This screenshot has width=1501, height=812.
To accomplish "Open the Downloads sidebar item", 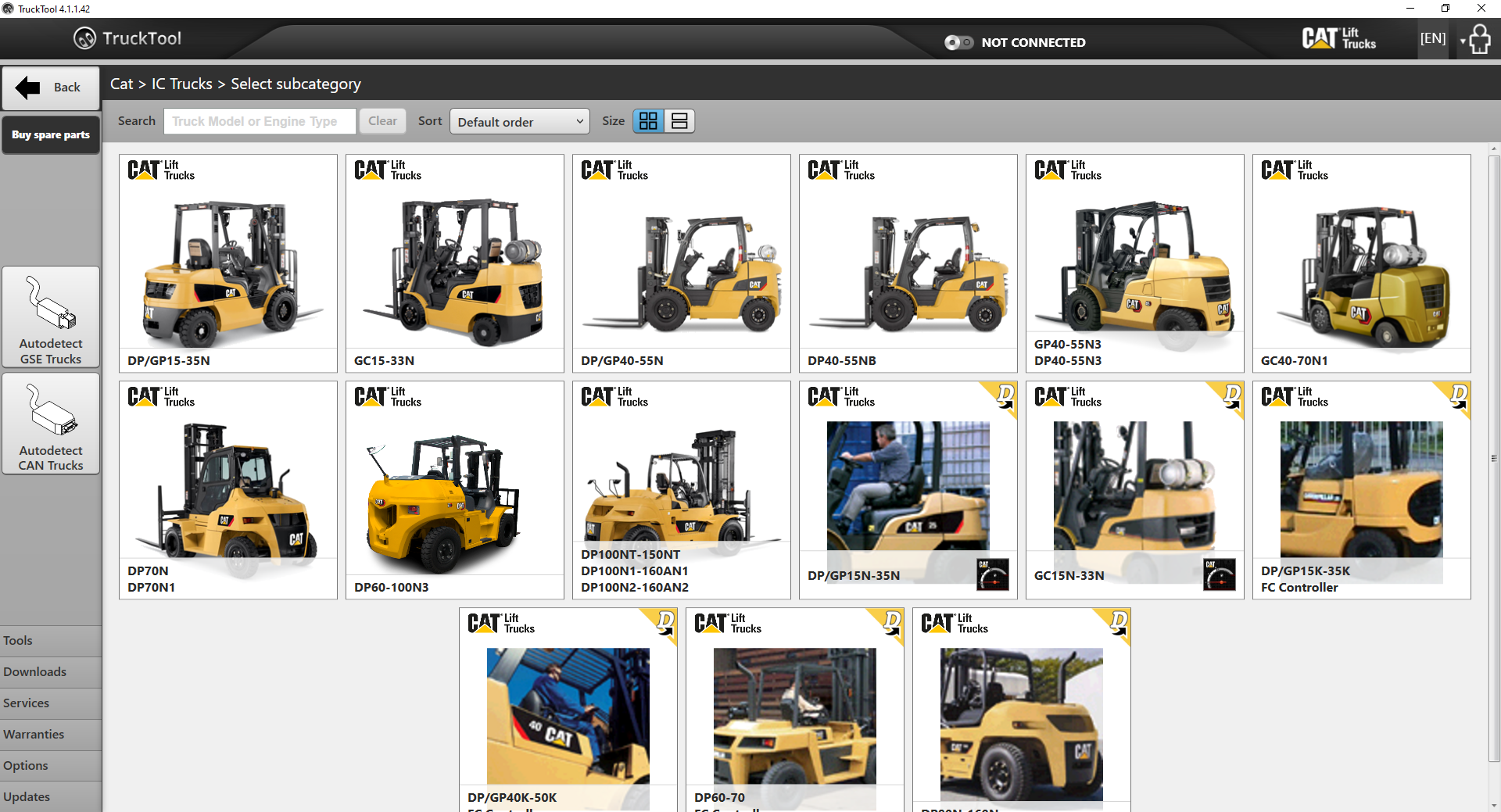I will click(x=51, y=672).
